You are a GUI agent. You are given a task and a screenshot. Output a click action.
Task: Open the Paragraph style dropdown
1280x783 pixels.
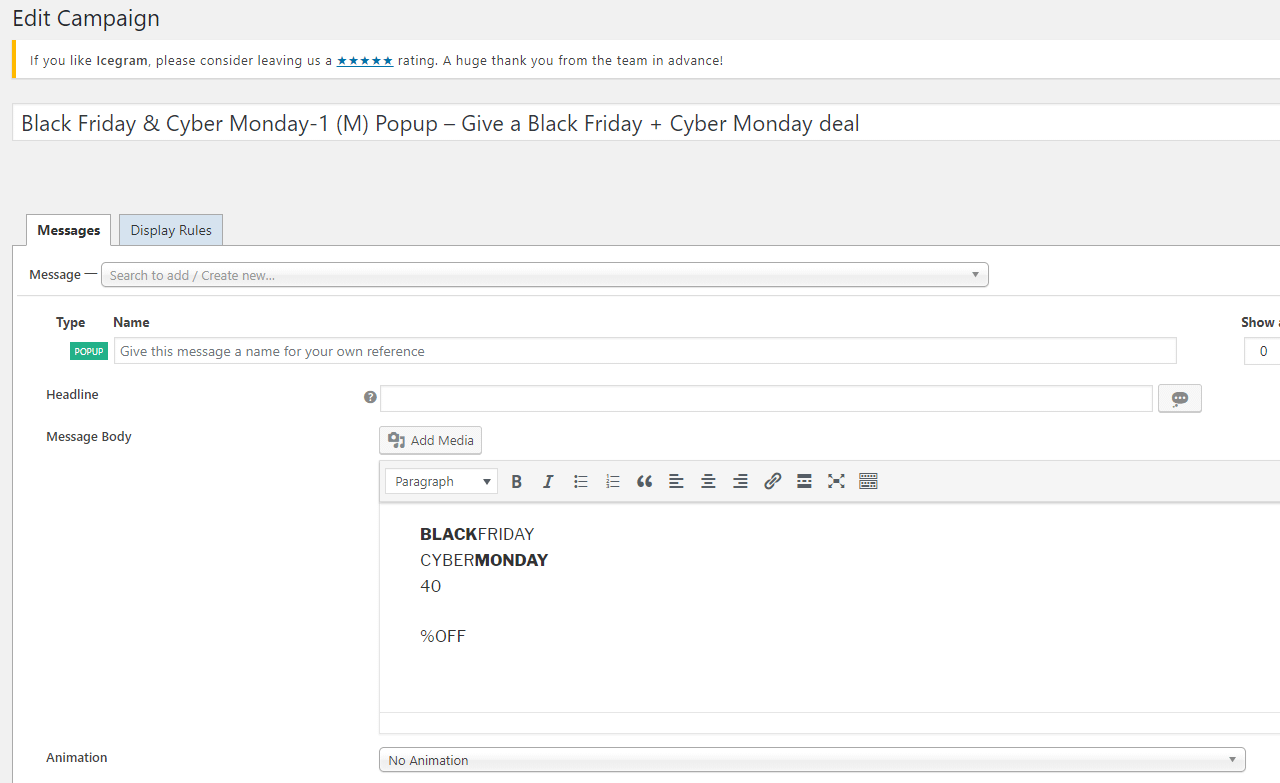[x=441, y=481]
